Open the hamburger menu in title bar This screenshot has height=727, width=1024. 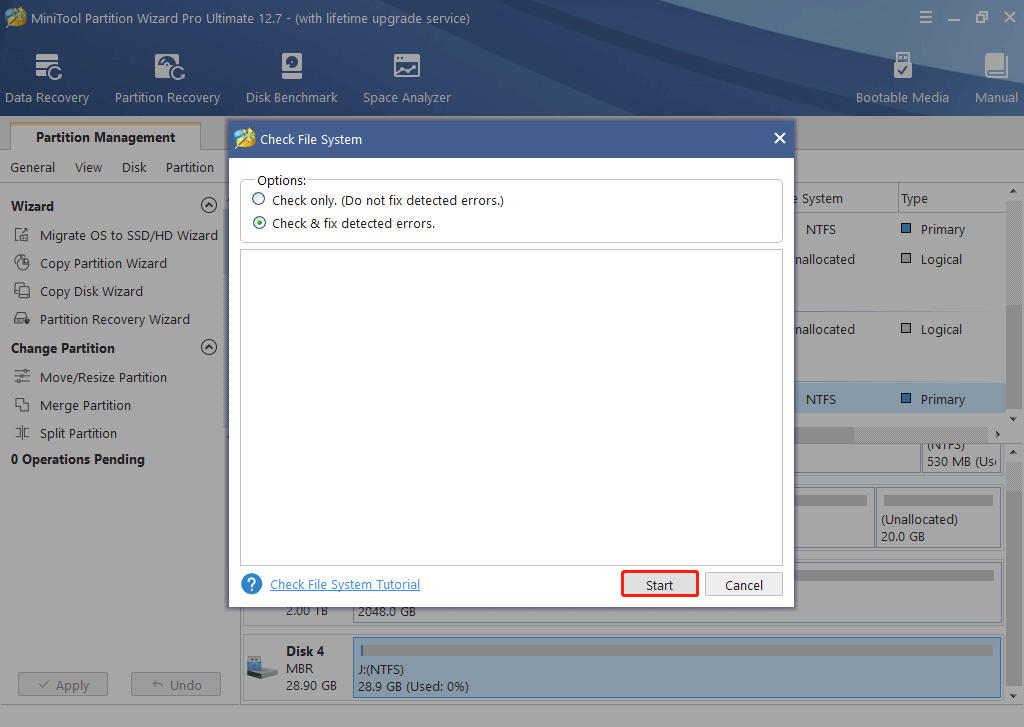[925, 18]
